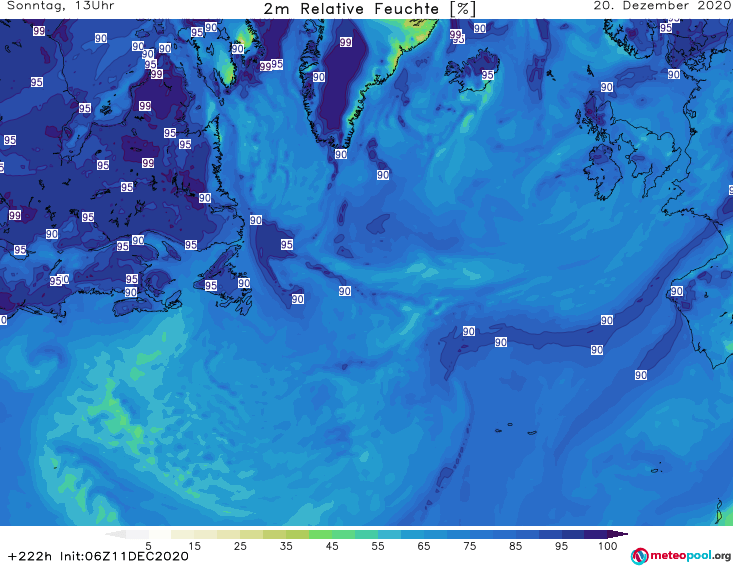
Task: Click the "Init:06Z11DEC2020" model run label
Action: (124, 556)
